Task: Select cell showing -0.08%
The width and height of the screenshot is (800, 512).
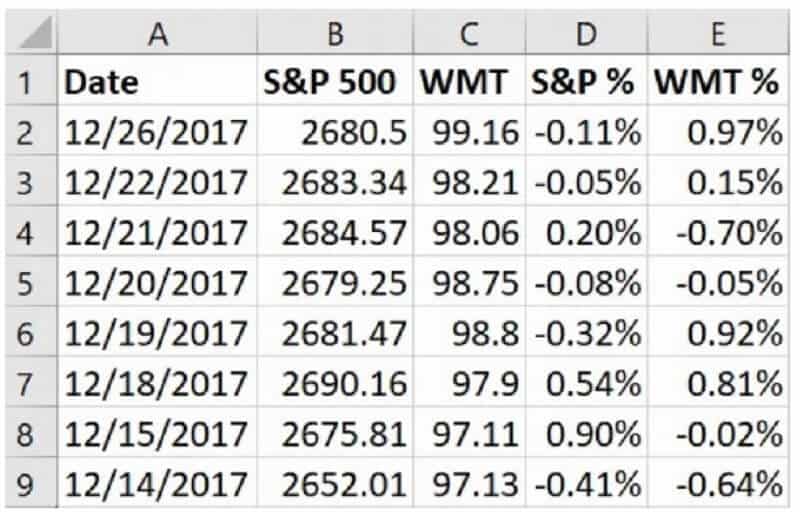Action: (586, 282)
